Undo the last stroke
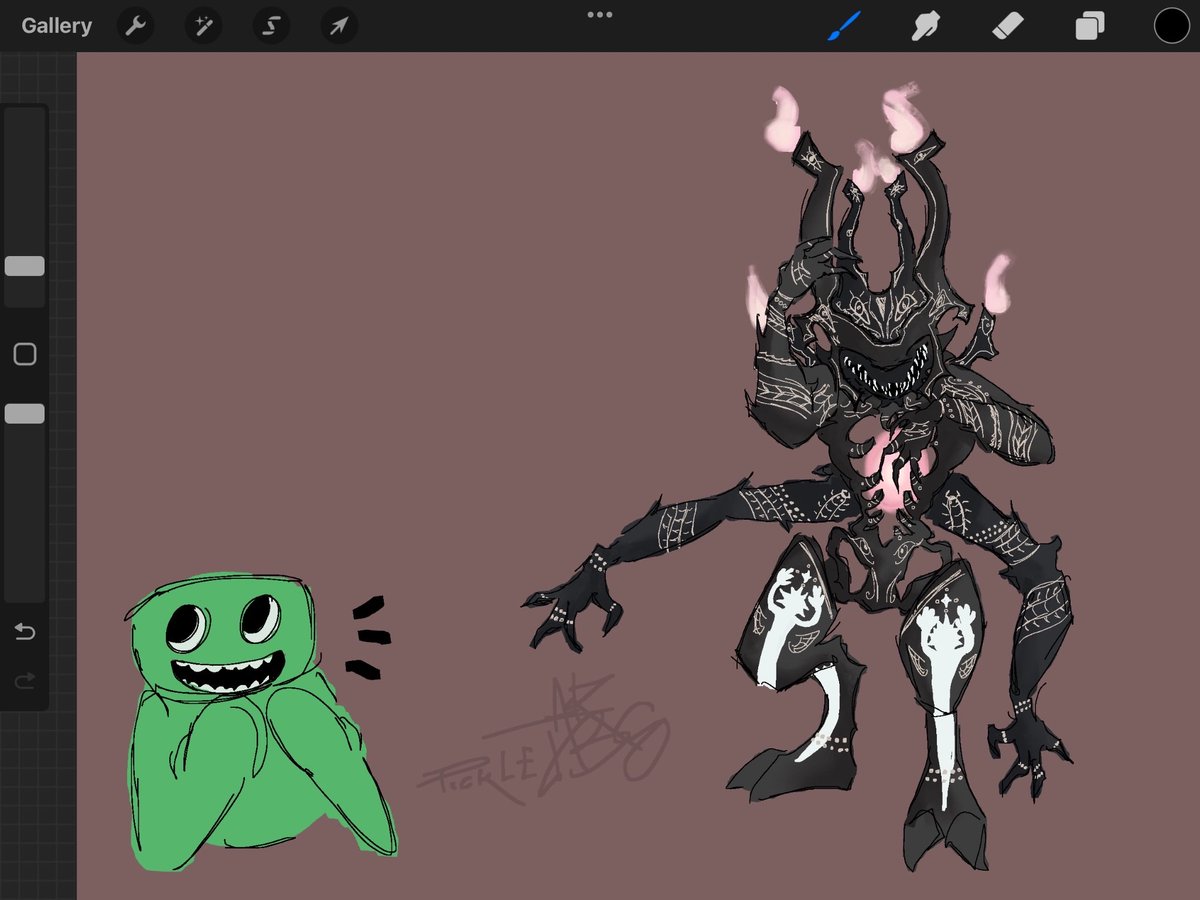Image resolution: width=1200 pixels, height=900 pixels. tap(24, 632)
